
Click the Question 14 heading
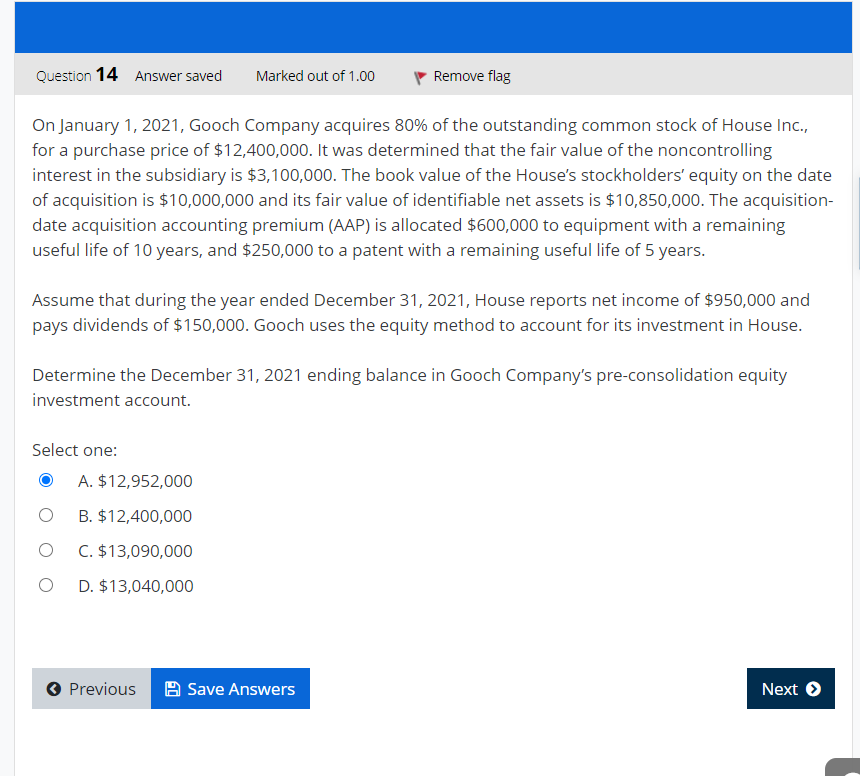76,75
